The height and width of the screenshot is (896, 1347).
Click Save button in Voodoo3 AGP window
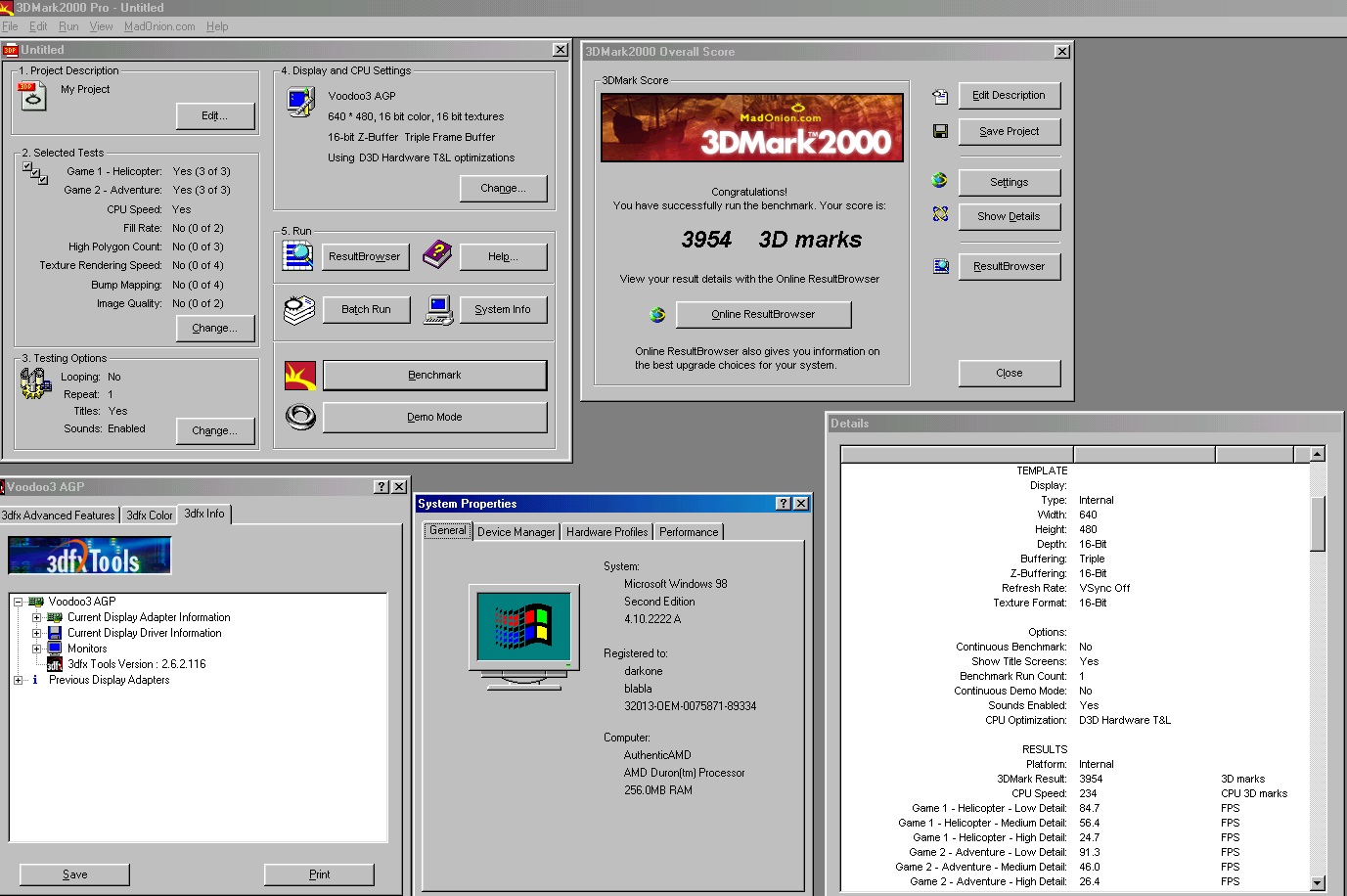coord(74,874)
